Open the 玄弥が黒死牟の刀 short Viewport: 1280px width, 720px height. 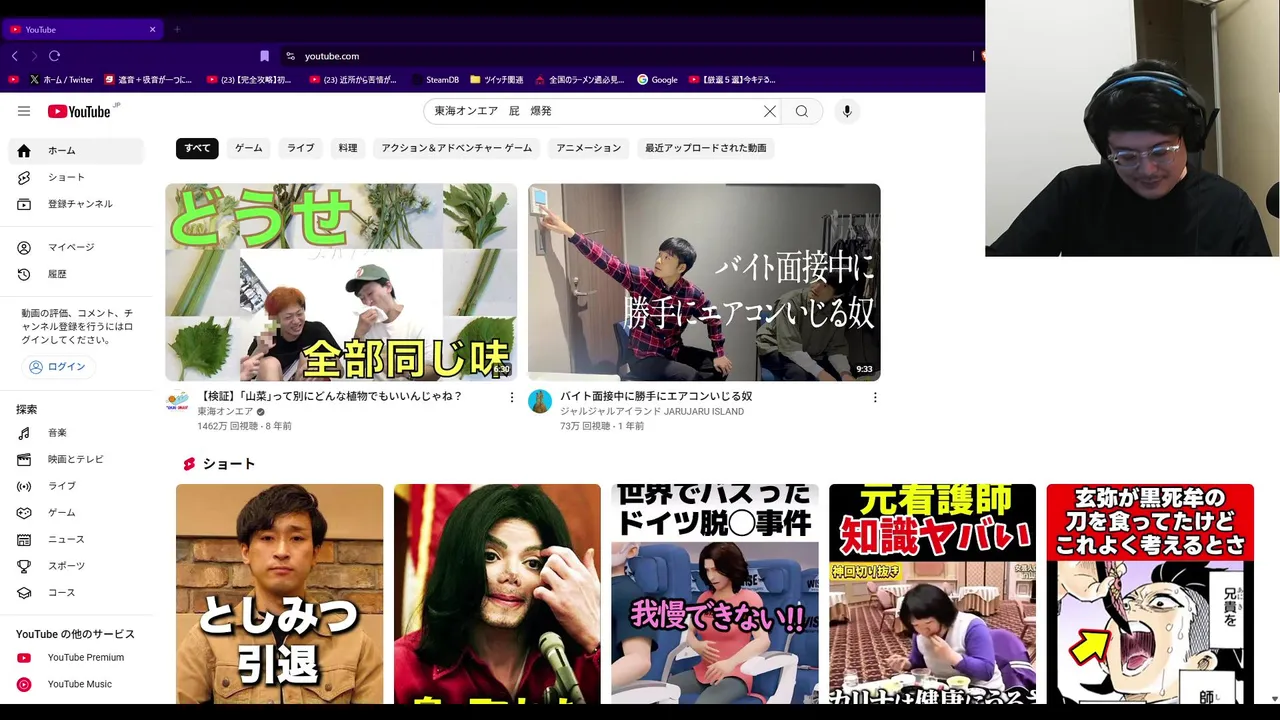pyautogui.click(x=1150, y=594)
